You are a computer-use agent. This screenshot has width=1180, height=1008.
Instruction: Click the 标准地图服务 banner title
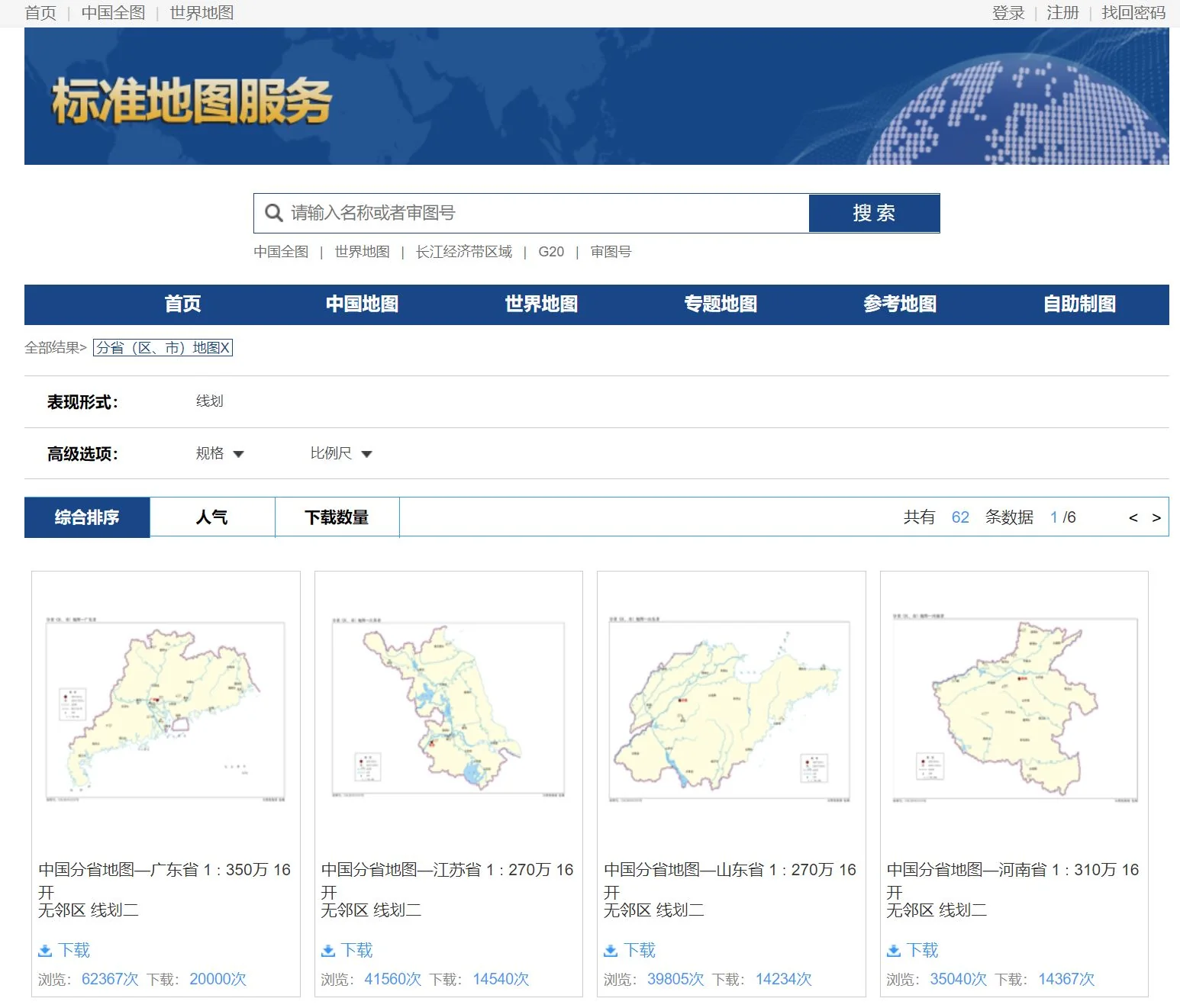tap(192, 101)
